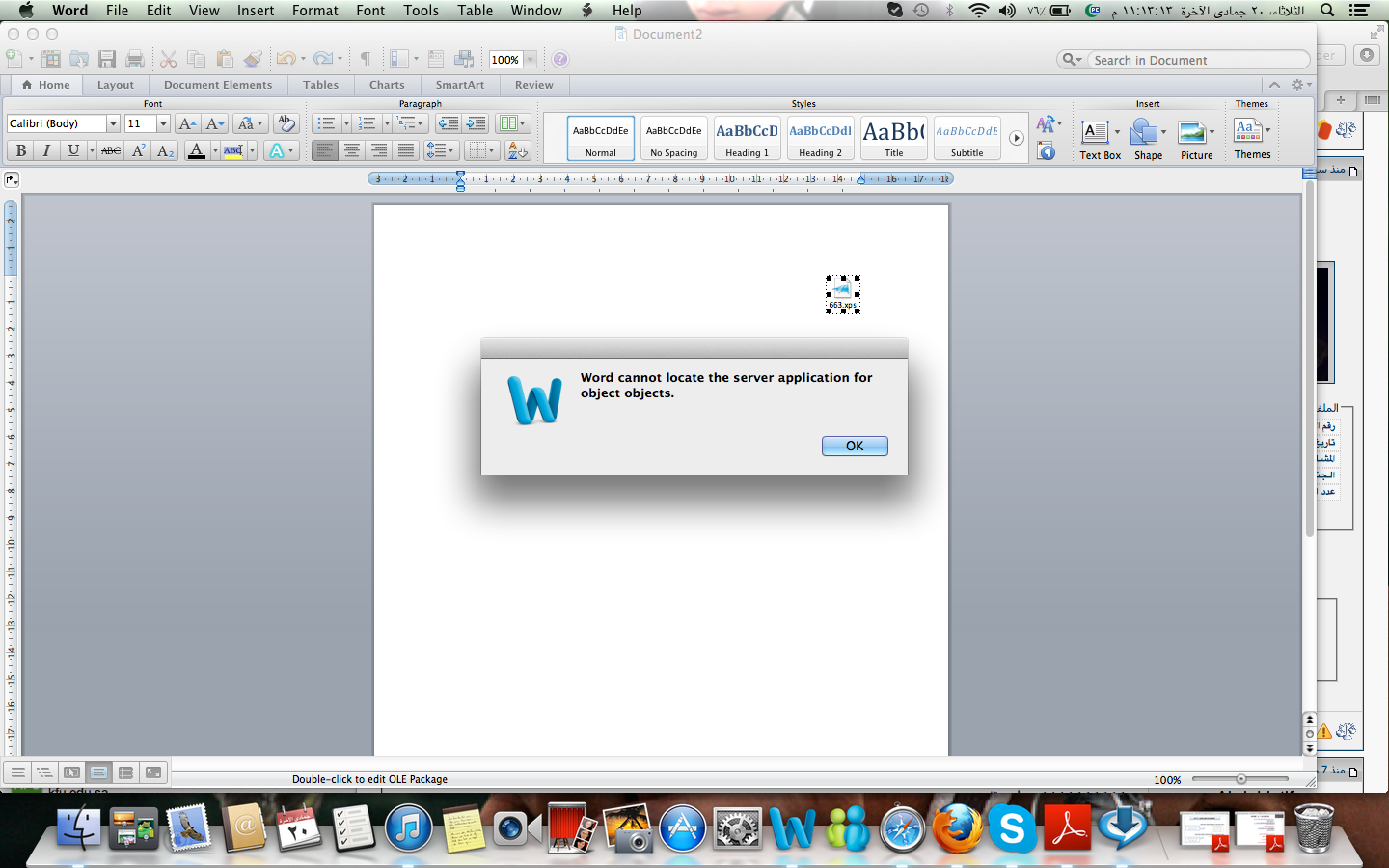The image size is (1389, 868).
Task: Toggle Bold formatting
Action: [20, 150]
